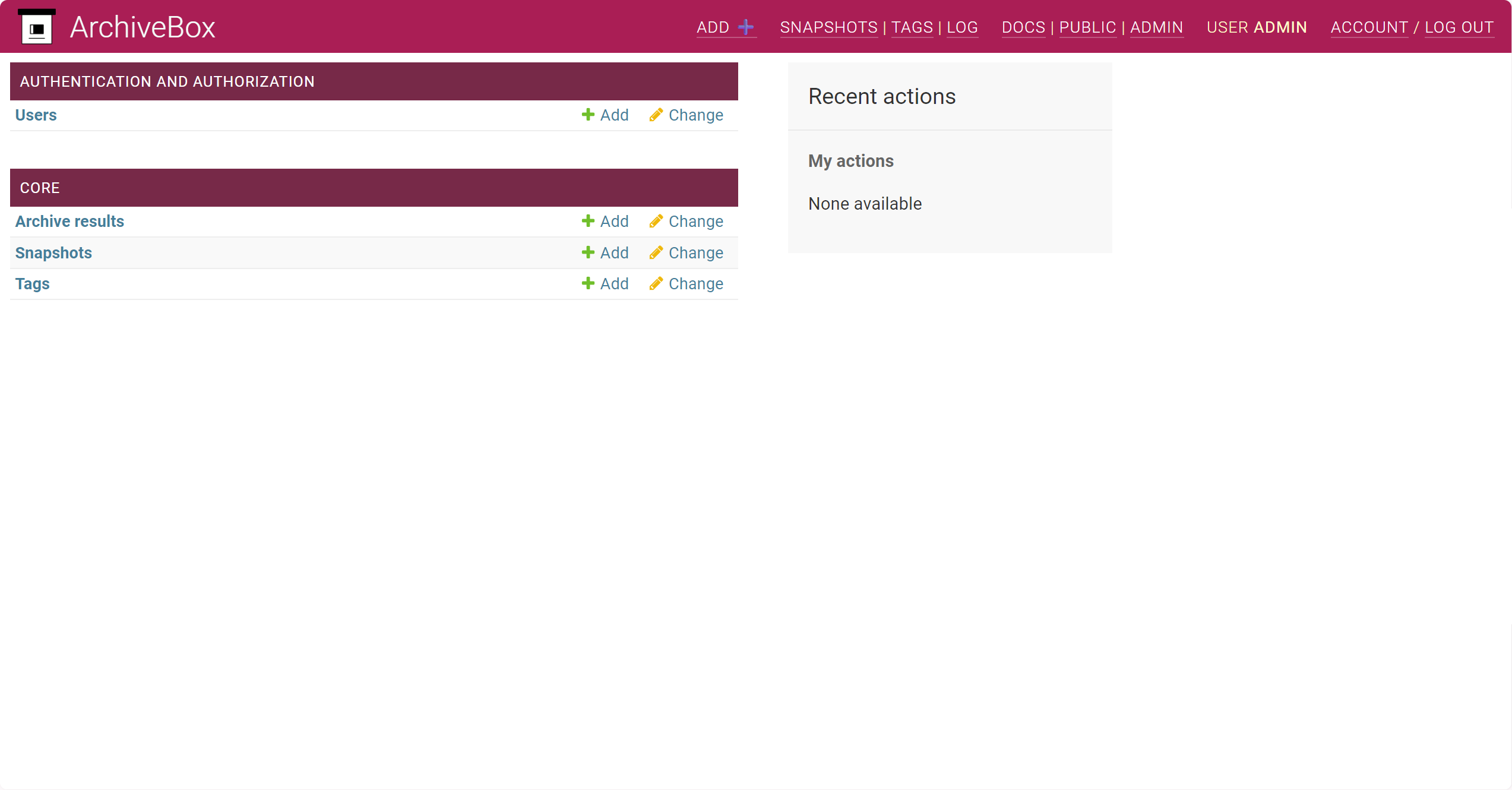1512x790 pixels.
Task: Click pencil icon in Tags row
Action: point(656,283)
